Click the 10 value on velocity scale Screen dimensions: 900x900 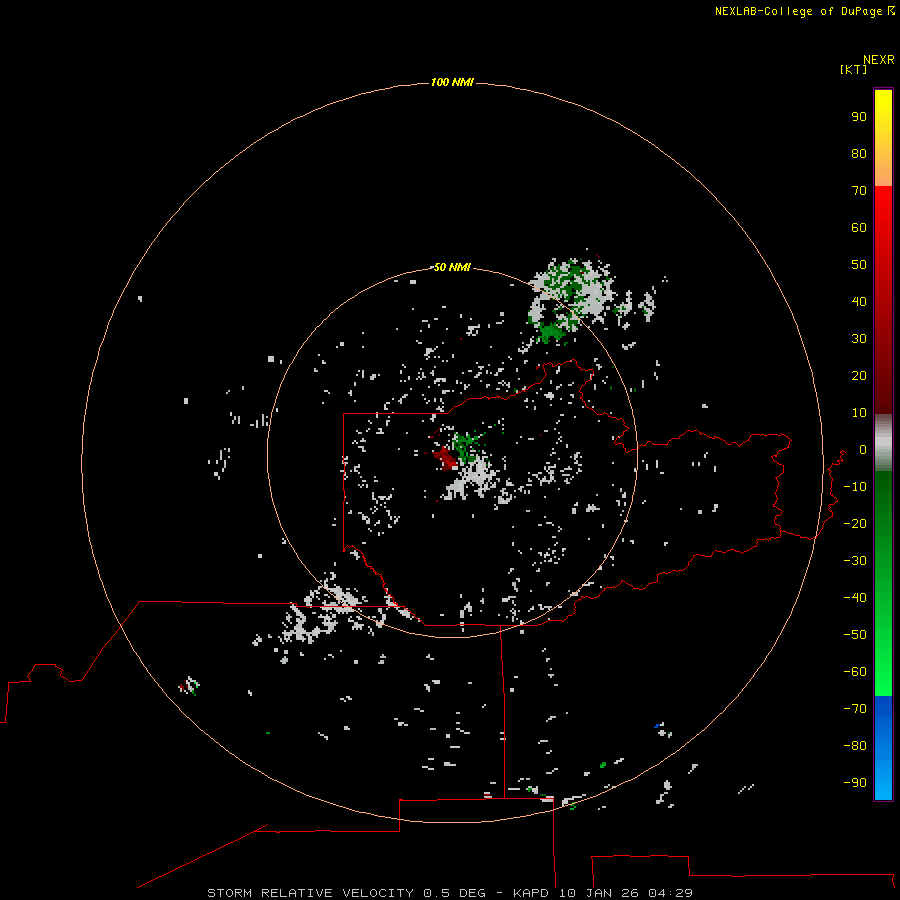click(859, 413)
